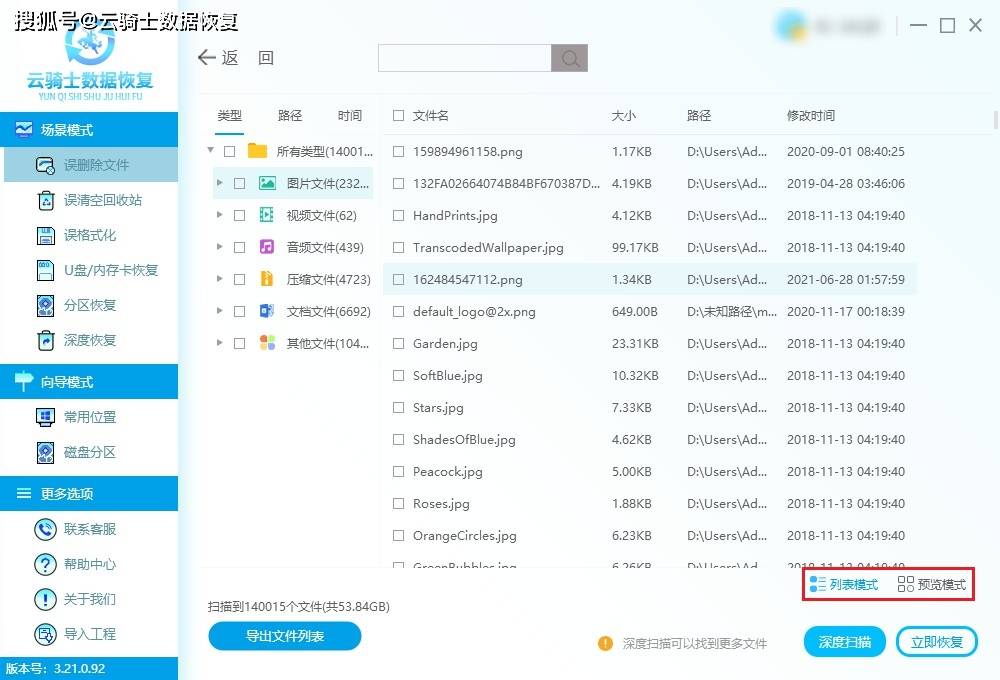Select the default_logo@2x.png file row
Screen dimensions: 1000x680
[x=649, y=312]
